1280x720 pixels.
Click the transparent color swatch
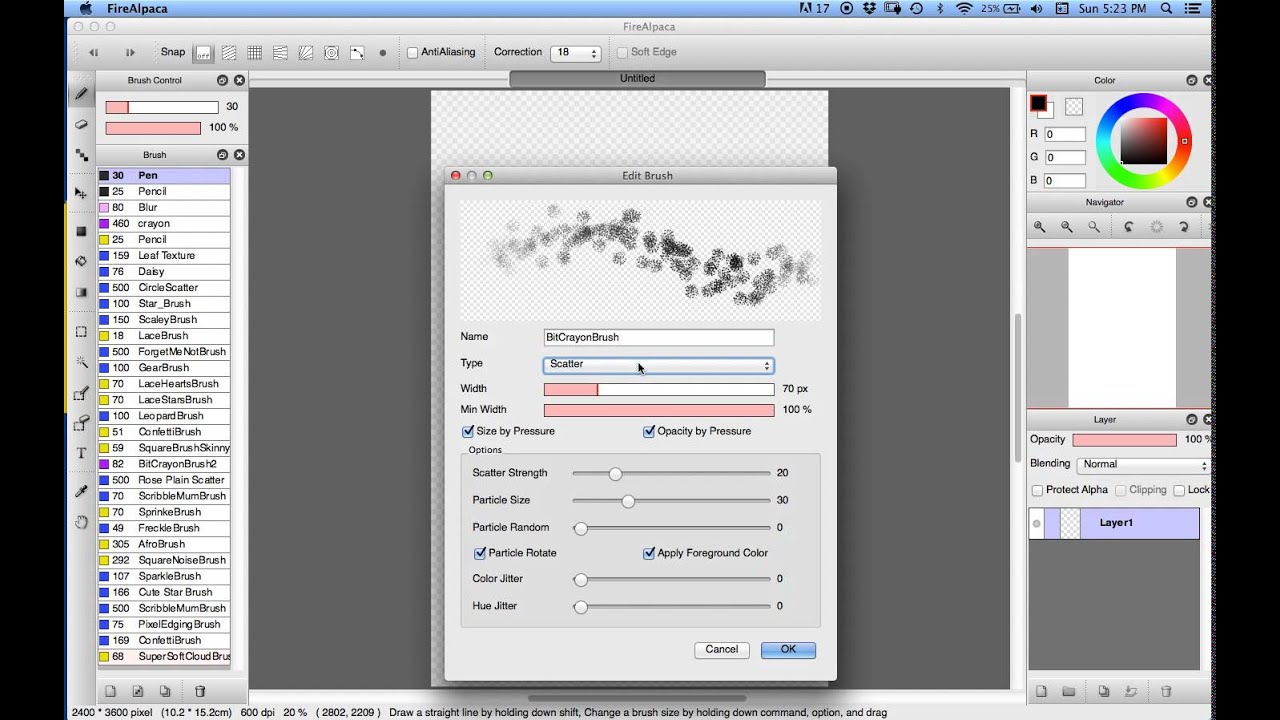coord(1074,106)
